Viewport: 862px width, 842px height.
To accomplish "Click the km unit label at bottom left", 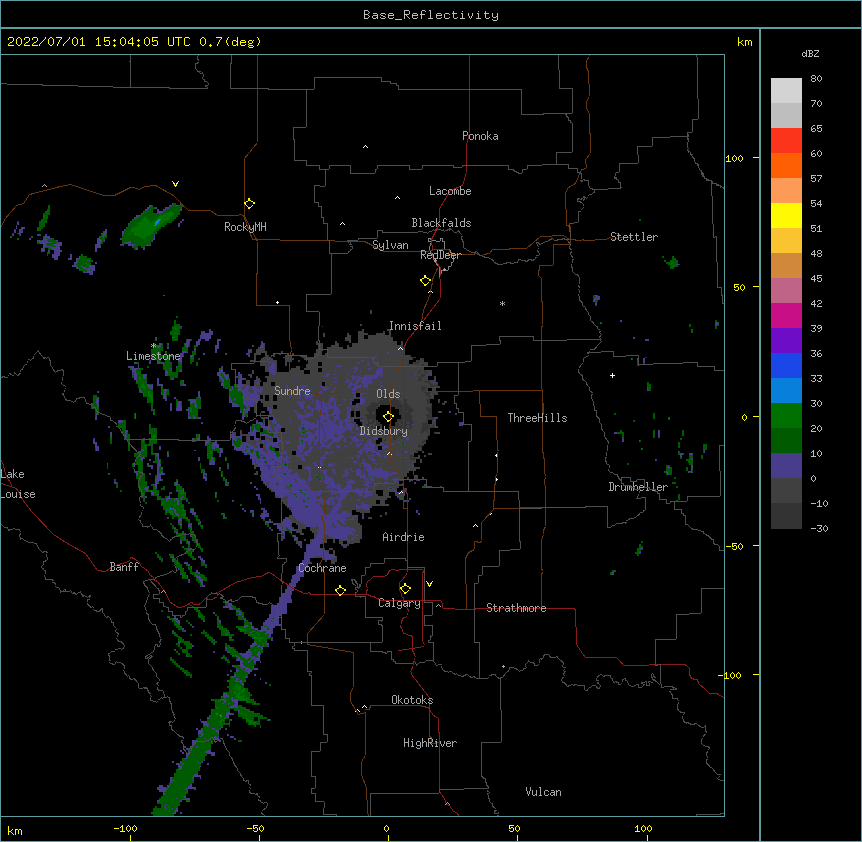I will click(x=14, y=830).
